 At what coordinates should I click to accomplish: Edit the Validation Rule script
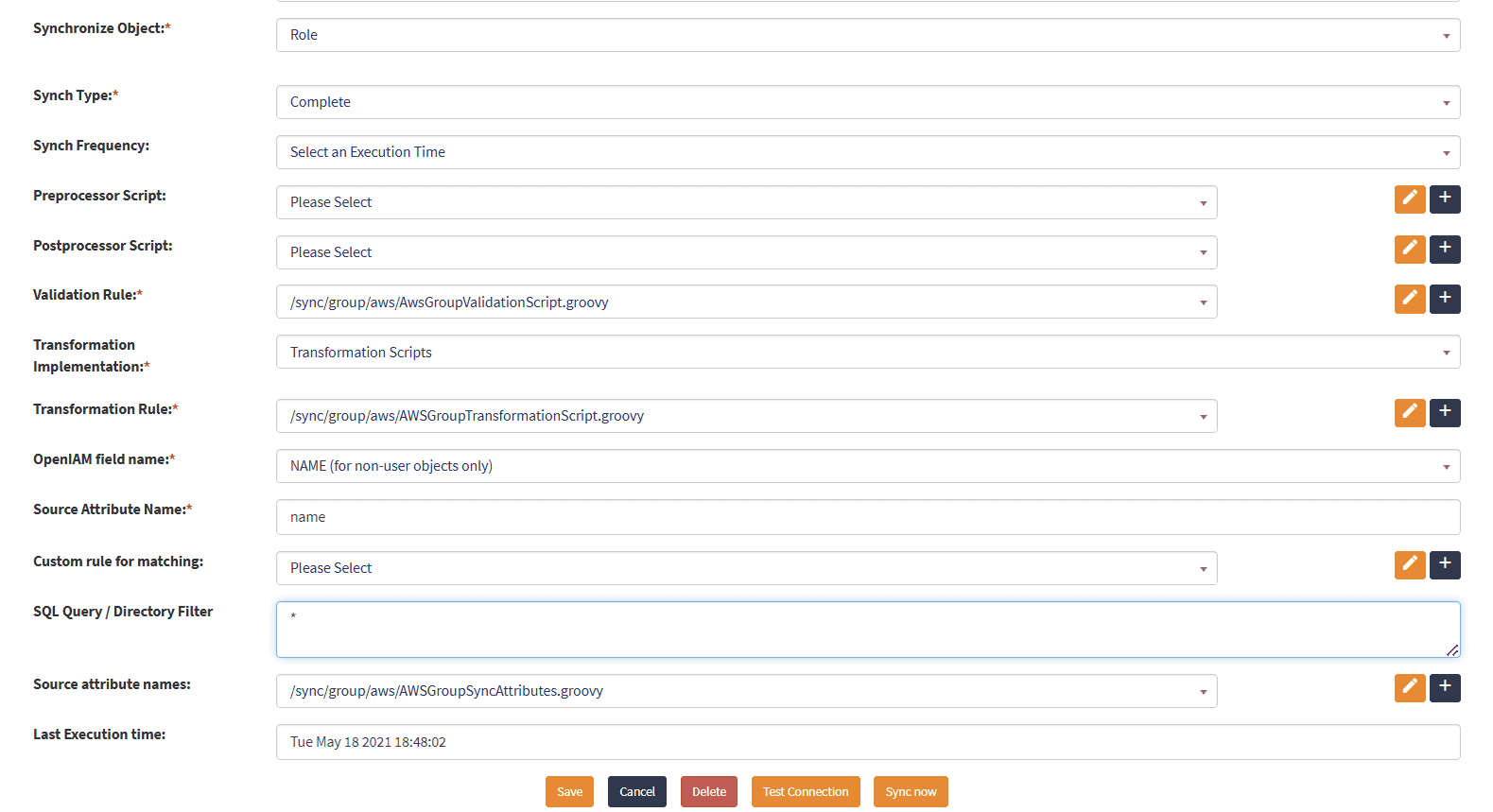tap(1409, 299)
